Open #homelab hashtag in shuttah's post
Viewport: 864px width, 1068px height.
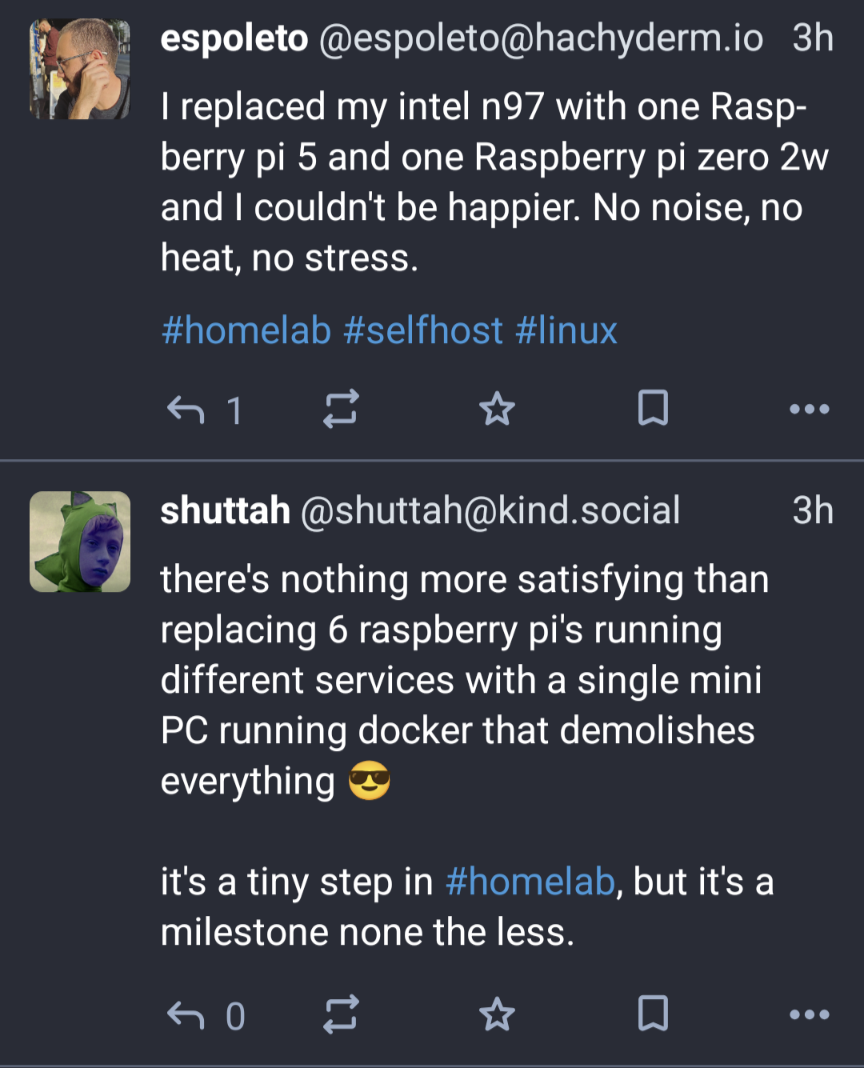pyautogui.click(x=529, y=882)
